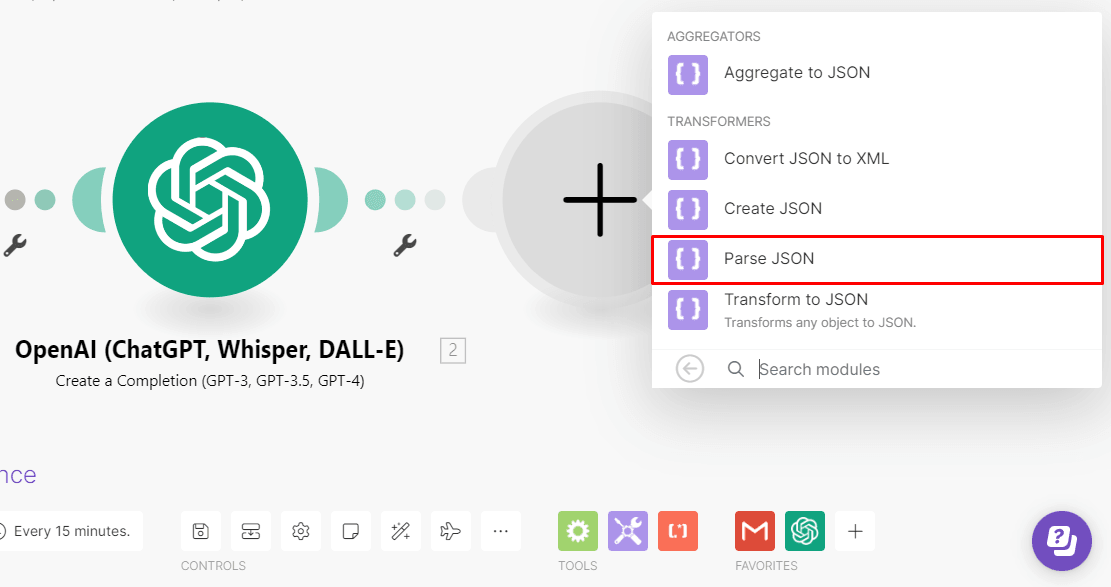This screenshot has width=1111, height=587.
Task: Open the explain flow airplane icon
Action: click(451, 531)
